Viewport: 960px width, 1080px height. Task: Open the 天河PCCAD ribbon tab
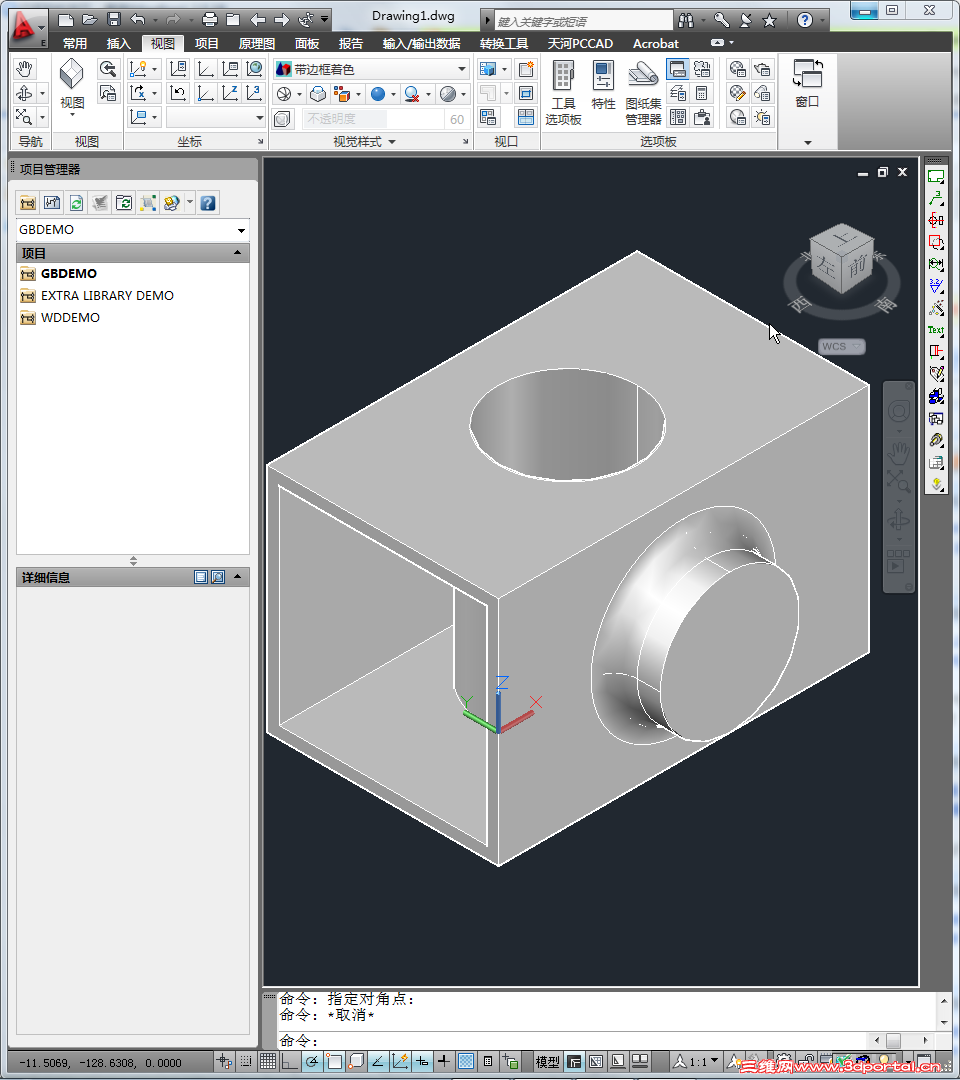(x=580, y=44)
